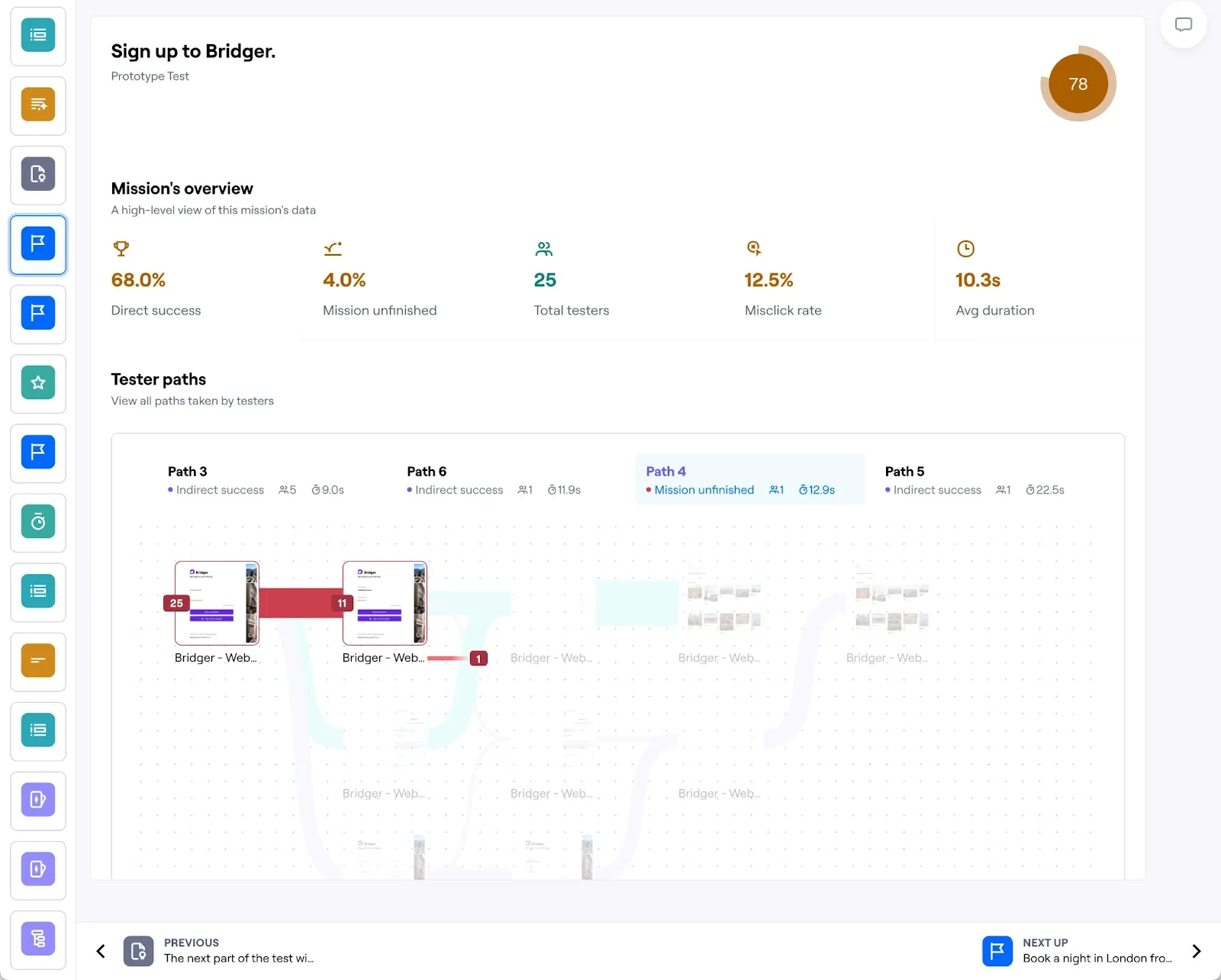
Task: Open the chat bubble in top right corner
Action: click(x=1183, y=24)
